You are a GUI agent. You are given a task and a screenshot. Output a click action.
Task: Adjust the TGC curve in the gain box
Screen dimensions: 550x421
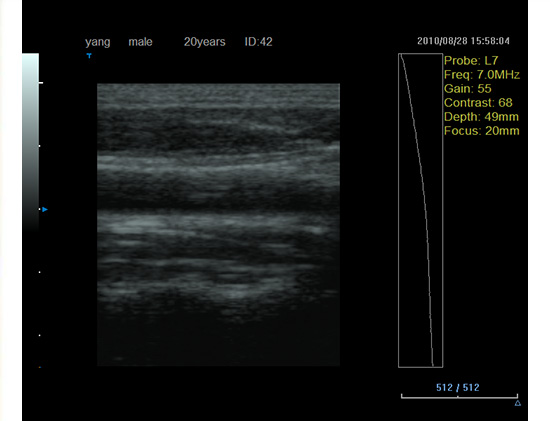[x=421, y=210]
